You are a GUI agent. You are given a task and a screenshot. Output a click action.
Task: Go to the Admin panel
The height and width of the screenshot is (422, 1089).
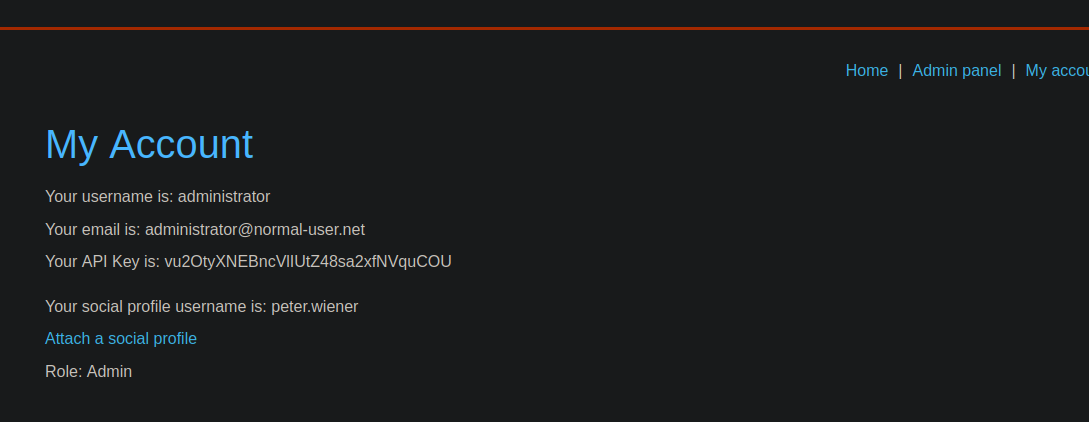coord(956,70)
